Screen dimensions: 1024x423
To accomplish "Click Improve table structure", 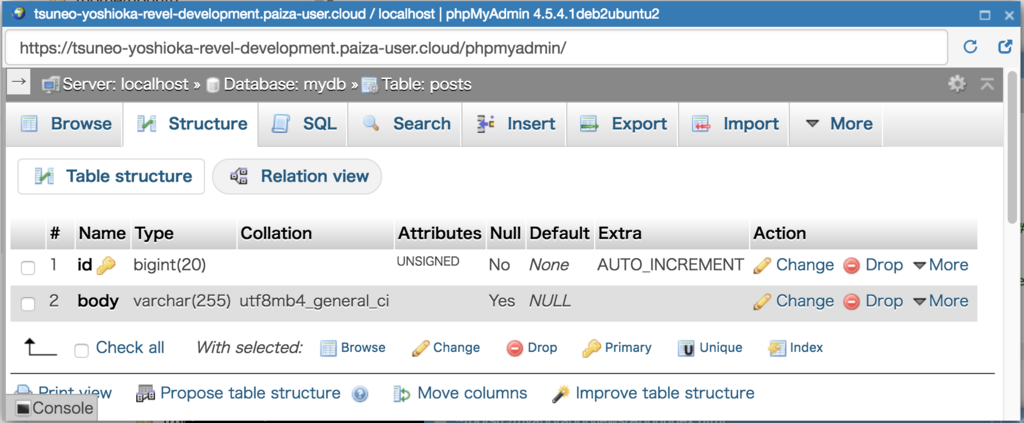I will click(x=665, y=393).
